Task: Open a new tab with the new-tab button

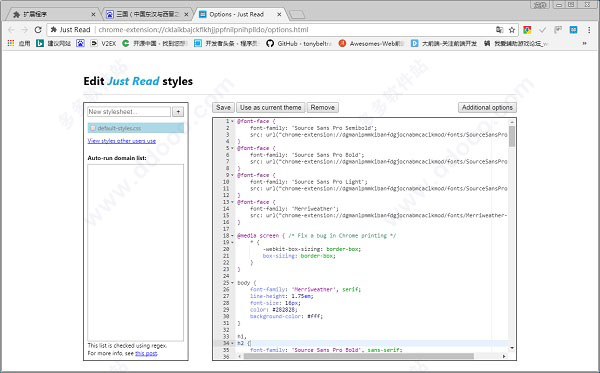Action: click(297, 15)
